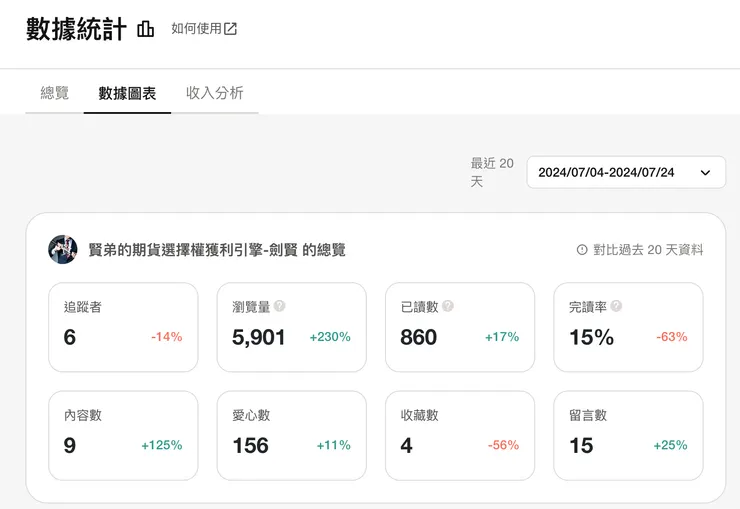Screen dimensions: 740x509
Task: Click the 追蹤者 card label
Action: pos(83,307)
